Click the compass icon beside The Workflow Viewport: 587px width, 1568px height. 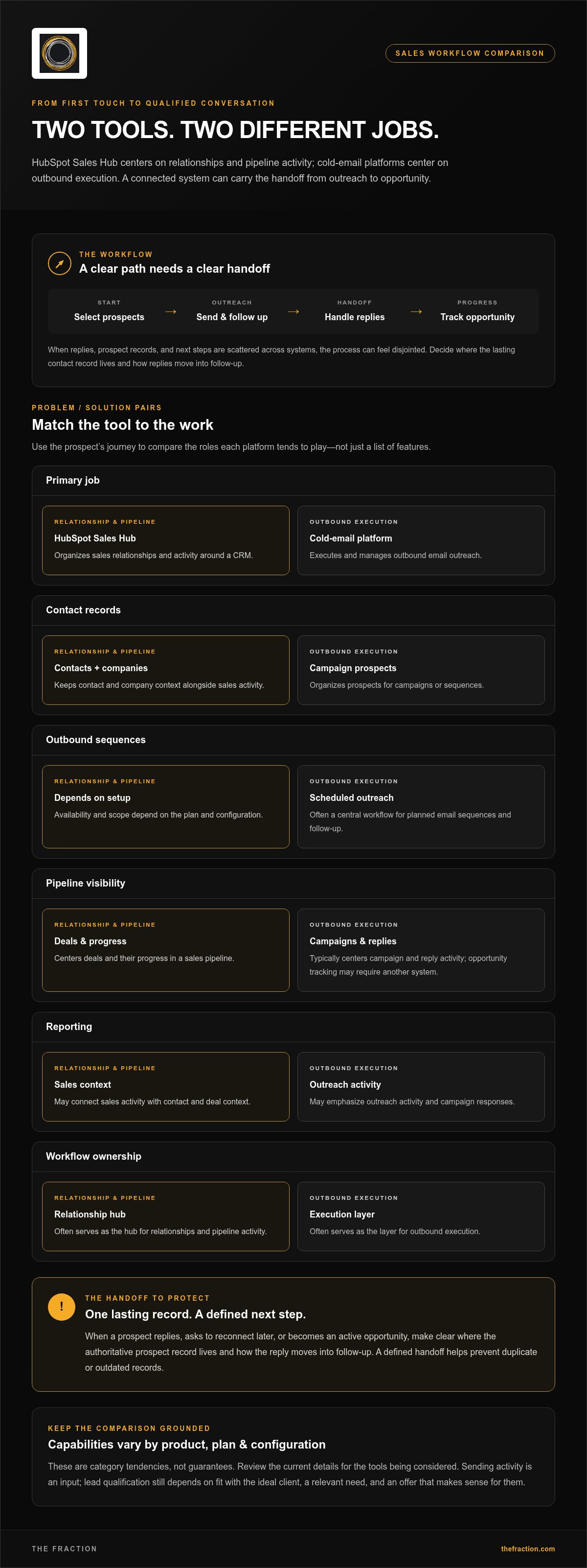60,263
